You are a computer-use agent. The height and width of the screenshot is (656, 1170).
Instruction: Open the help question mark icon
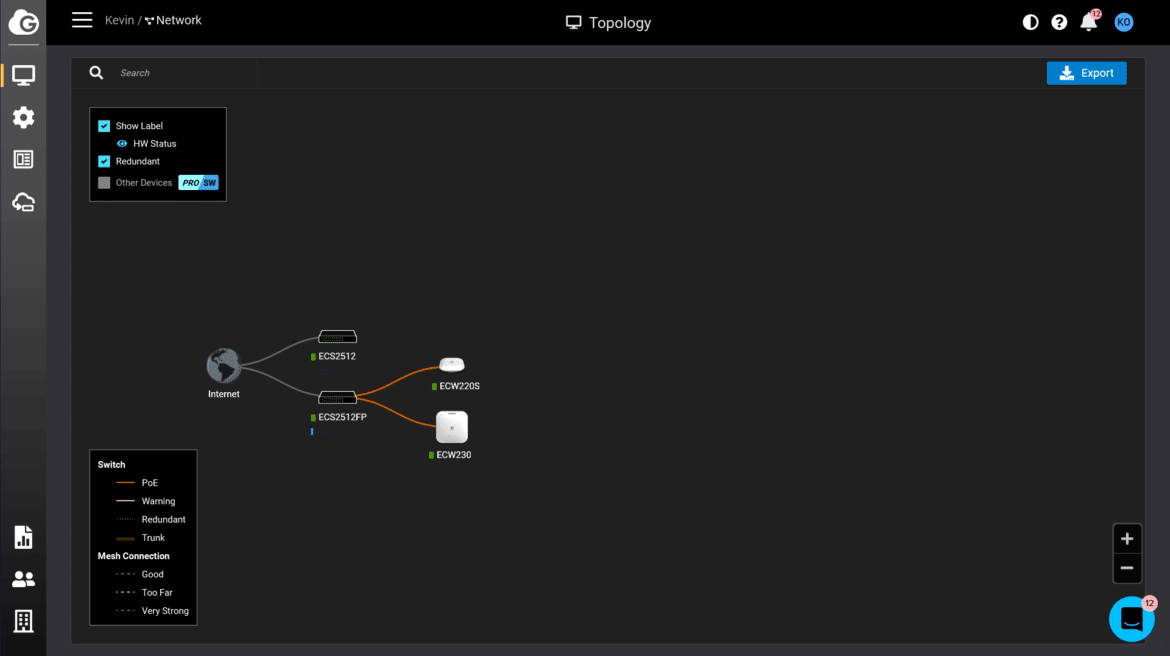tap(1059, 22)
